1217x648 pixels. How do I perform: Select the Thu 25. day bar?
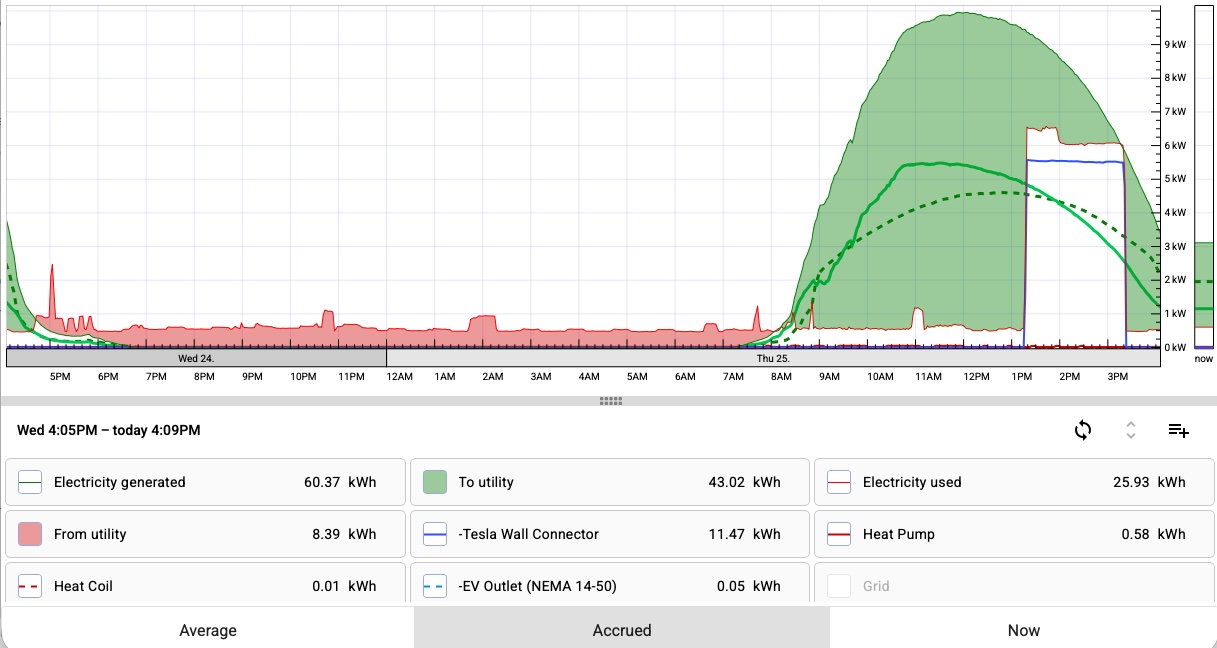[772, 357]
